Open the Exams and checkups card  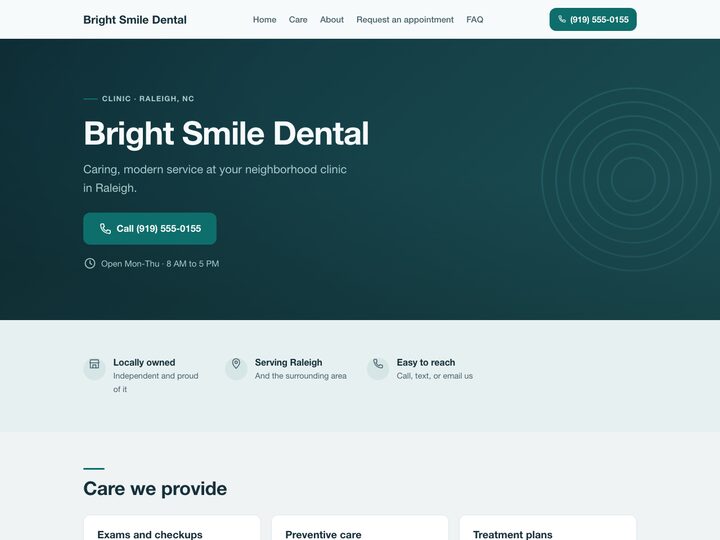tap(172, 528)
